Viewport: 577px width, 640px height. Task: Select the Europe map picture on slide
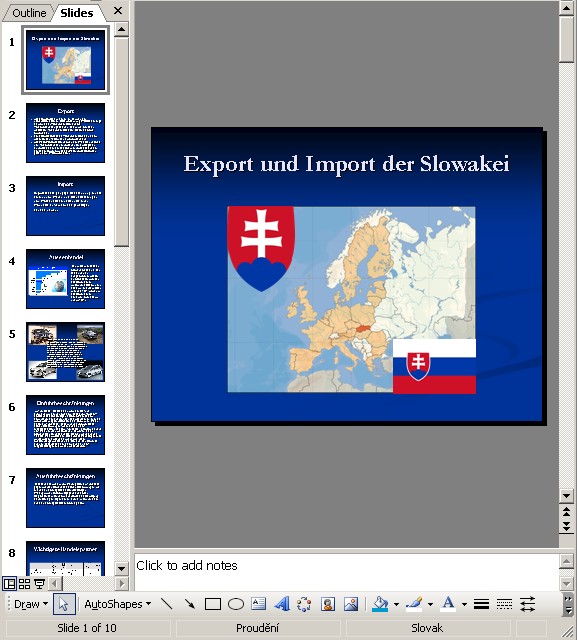pos(351,299)
